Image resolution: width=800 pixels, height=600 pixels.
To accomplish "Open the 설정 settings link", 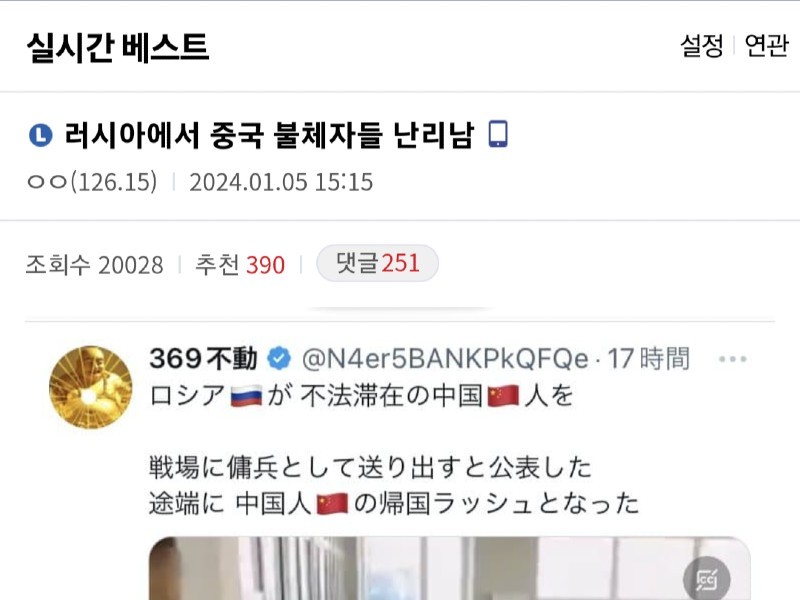I will click(702, 46).
